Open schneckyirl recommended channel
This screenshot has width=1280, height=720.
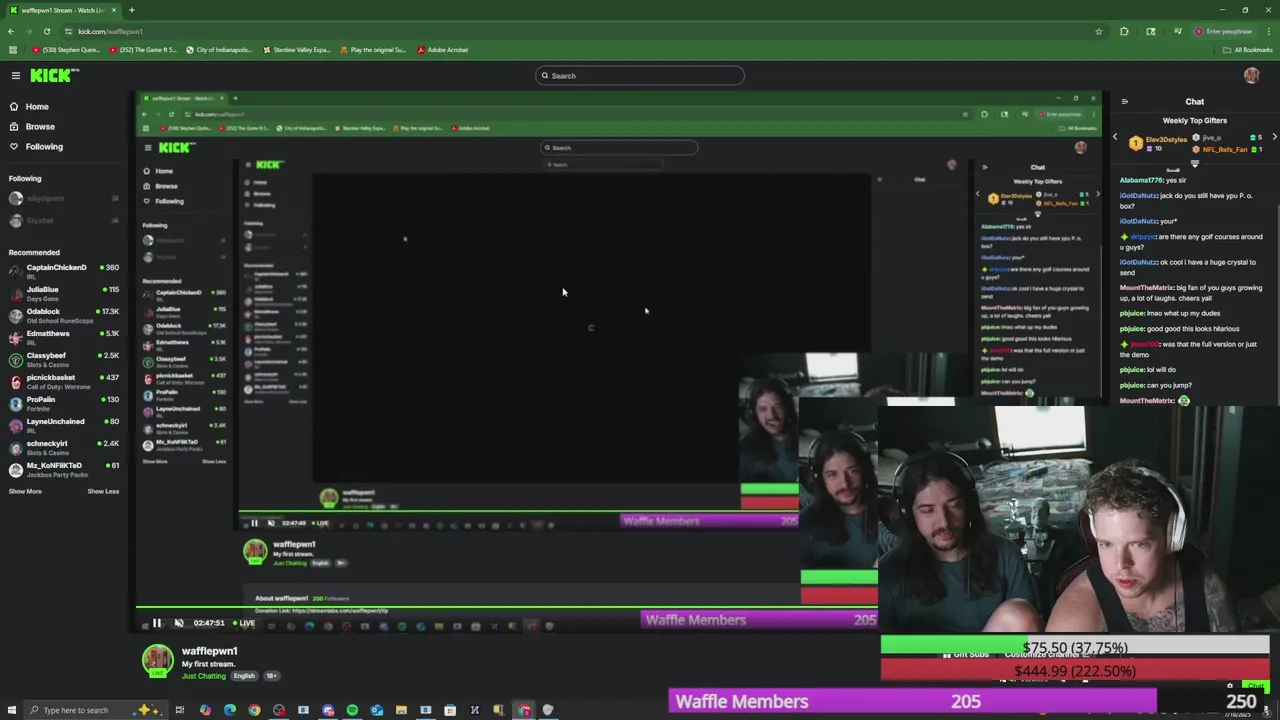coord(64,447)
